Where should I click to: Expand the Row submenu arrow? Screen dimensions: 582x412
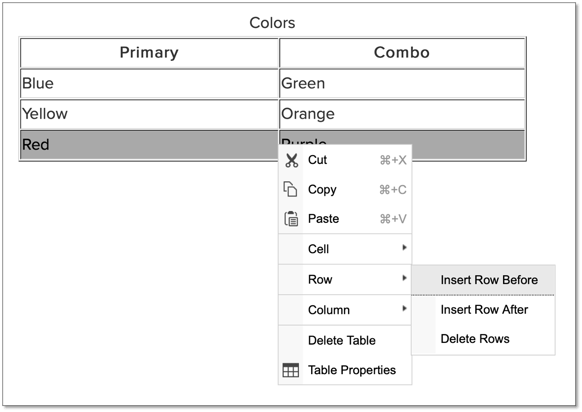[404, 278]
